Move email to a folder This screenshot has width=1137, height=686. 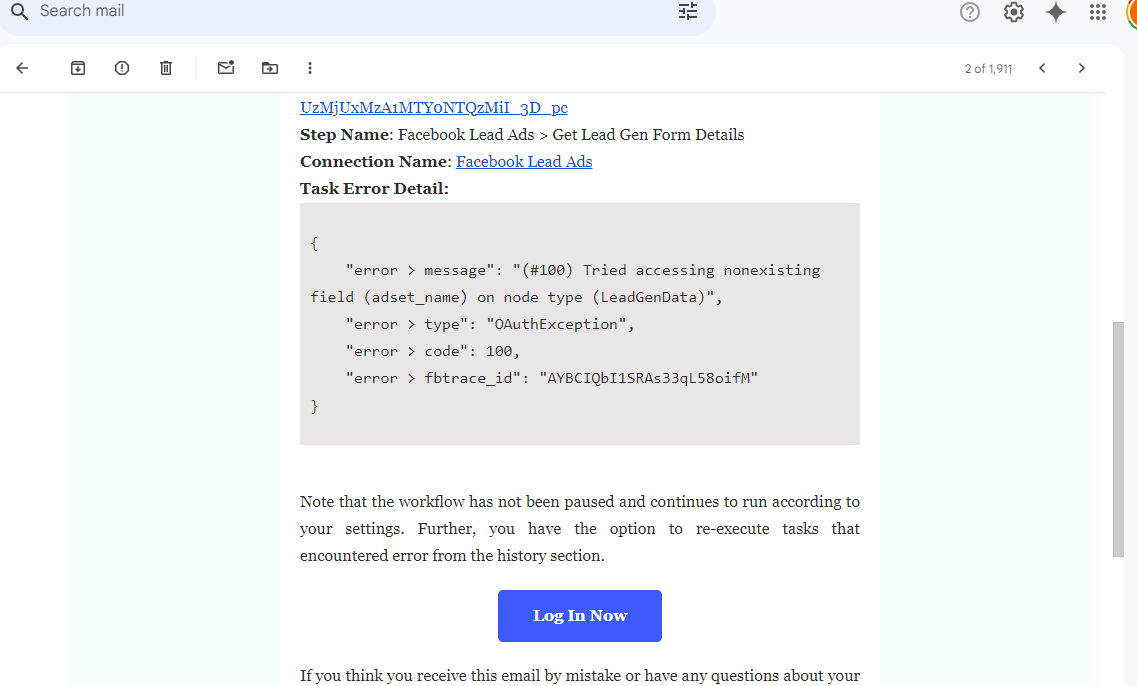pos(270,68)
